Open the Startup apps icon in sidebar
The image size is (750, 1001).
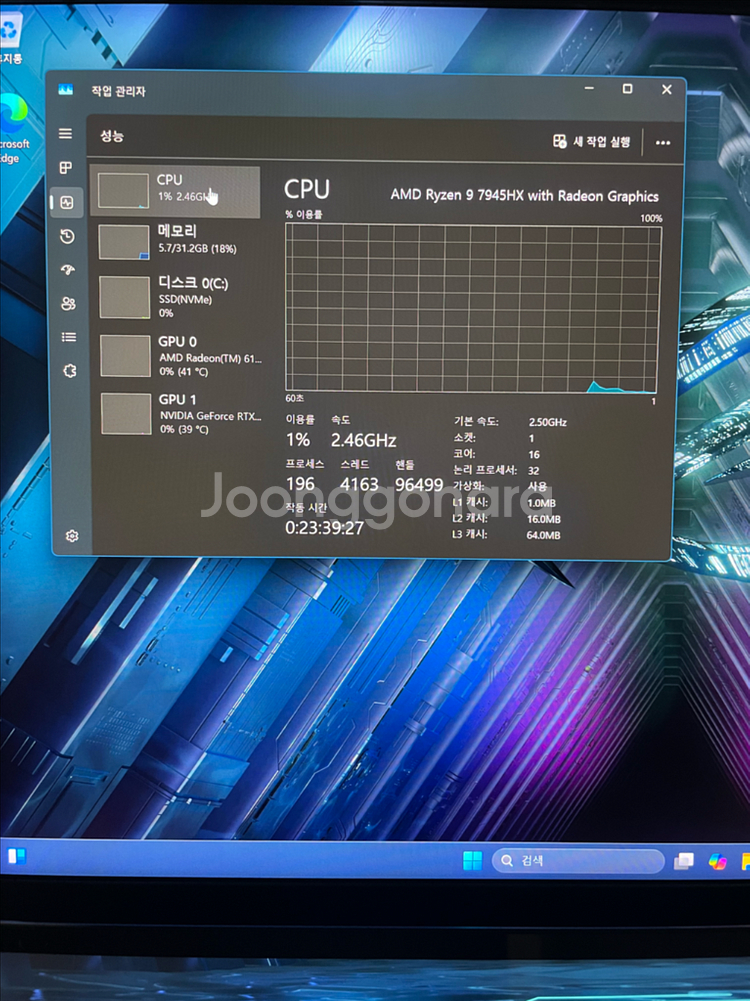click(68, 270)
